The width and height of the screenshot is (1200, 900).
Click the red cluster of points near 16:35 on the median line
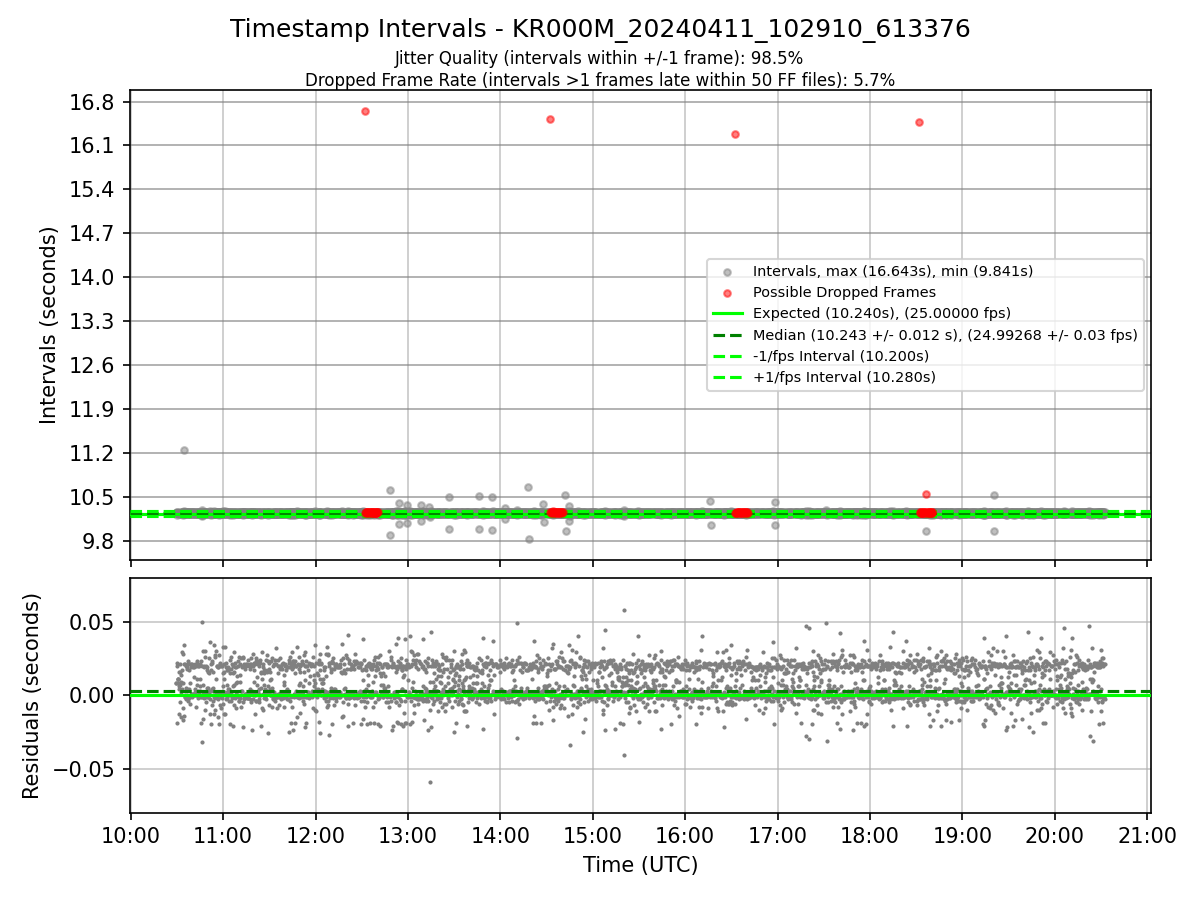(x=742, y=513)
